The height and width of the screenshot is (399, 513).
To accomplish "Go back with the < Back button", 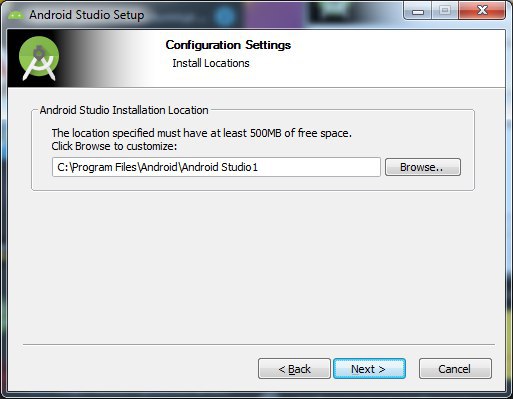I will pos(294,369).
